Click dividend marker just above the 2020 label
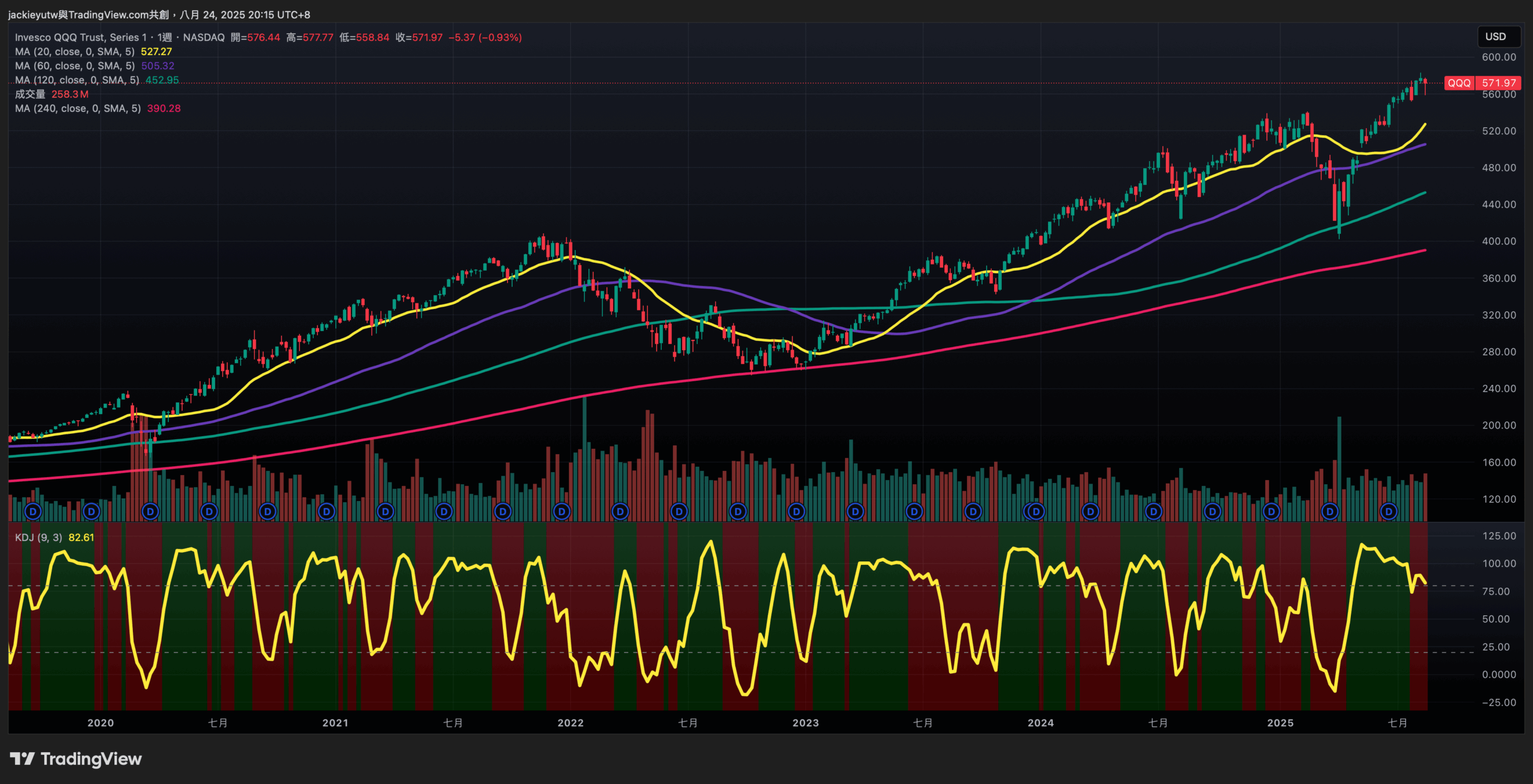Viewport: 1533px width, 784px height. click(x=92, y=512)
